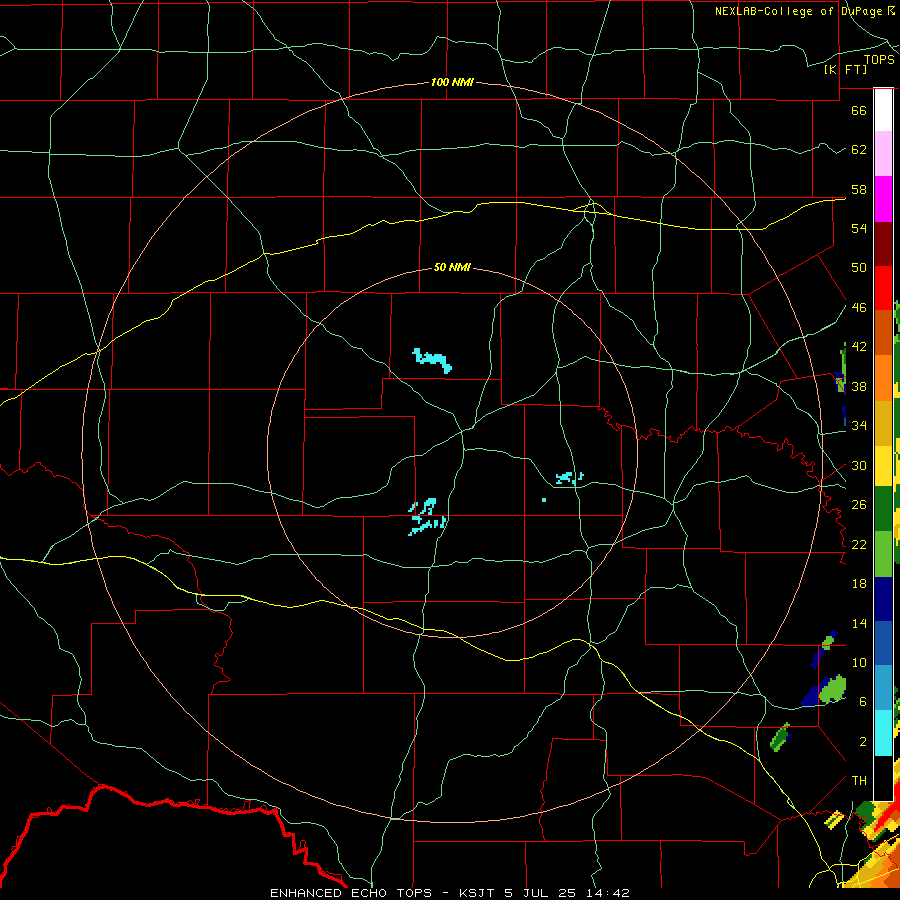Click the cyan echo cluster southwest of radar center
900x900 pixels.
point(426,517)
